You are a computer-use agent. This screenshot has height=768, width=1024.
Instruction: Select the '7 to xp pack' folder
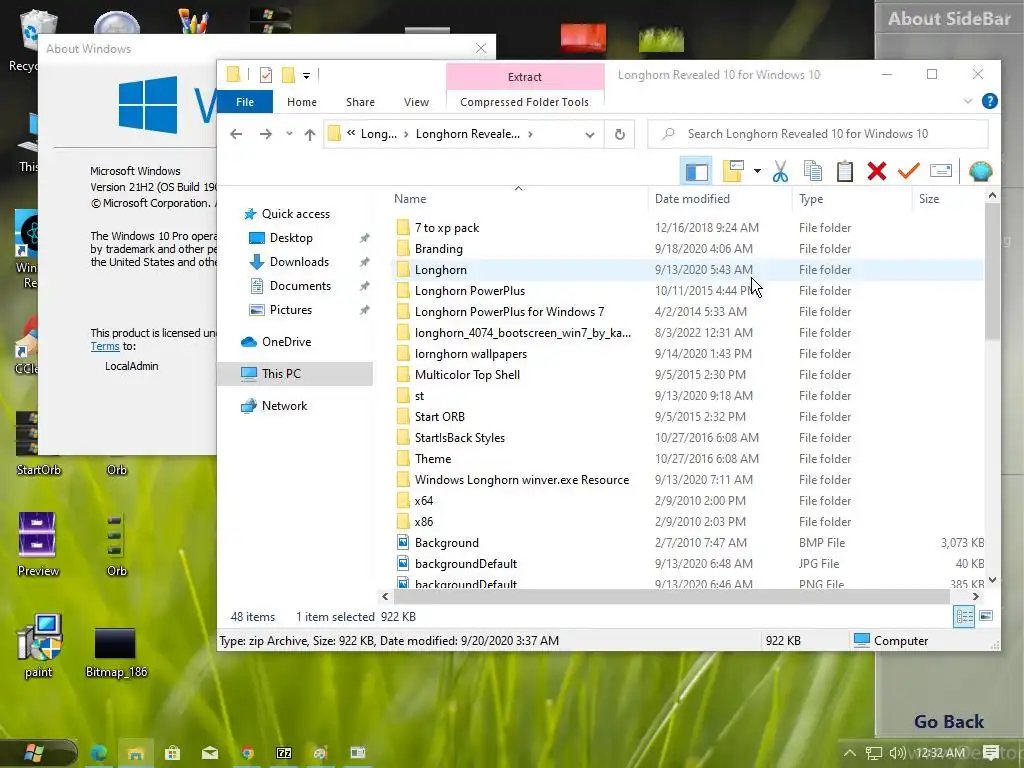[x=447, y=228]
